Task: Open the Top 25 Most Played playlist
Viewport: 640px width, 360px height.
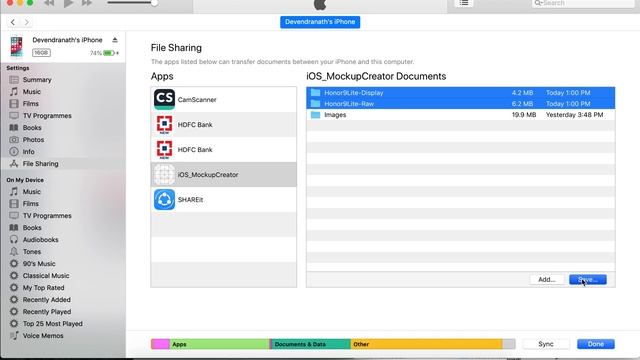Action: click(52, 324)
